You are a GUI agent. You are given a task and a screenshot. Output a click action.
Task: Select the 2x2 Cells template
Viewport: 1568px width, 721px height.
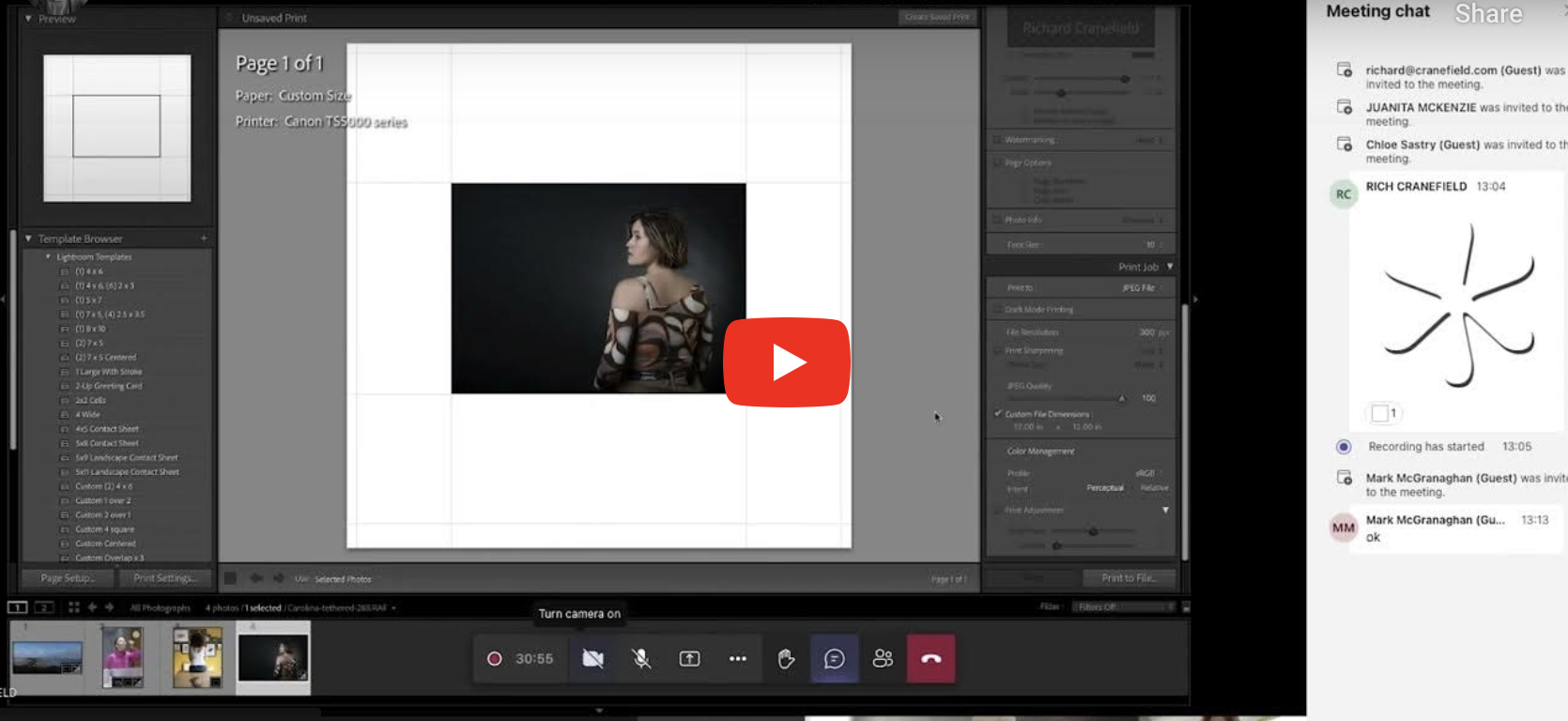coord(90,401)
